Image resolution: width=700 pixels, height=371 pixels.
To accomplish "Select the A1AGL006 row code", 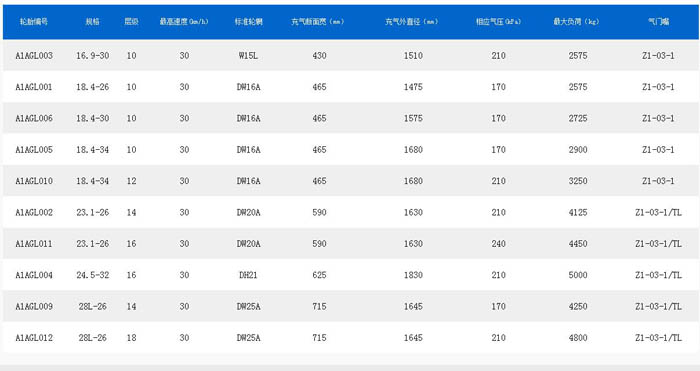I will (34, 118).
